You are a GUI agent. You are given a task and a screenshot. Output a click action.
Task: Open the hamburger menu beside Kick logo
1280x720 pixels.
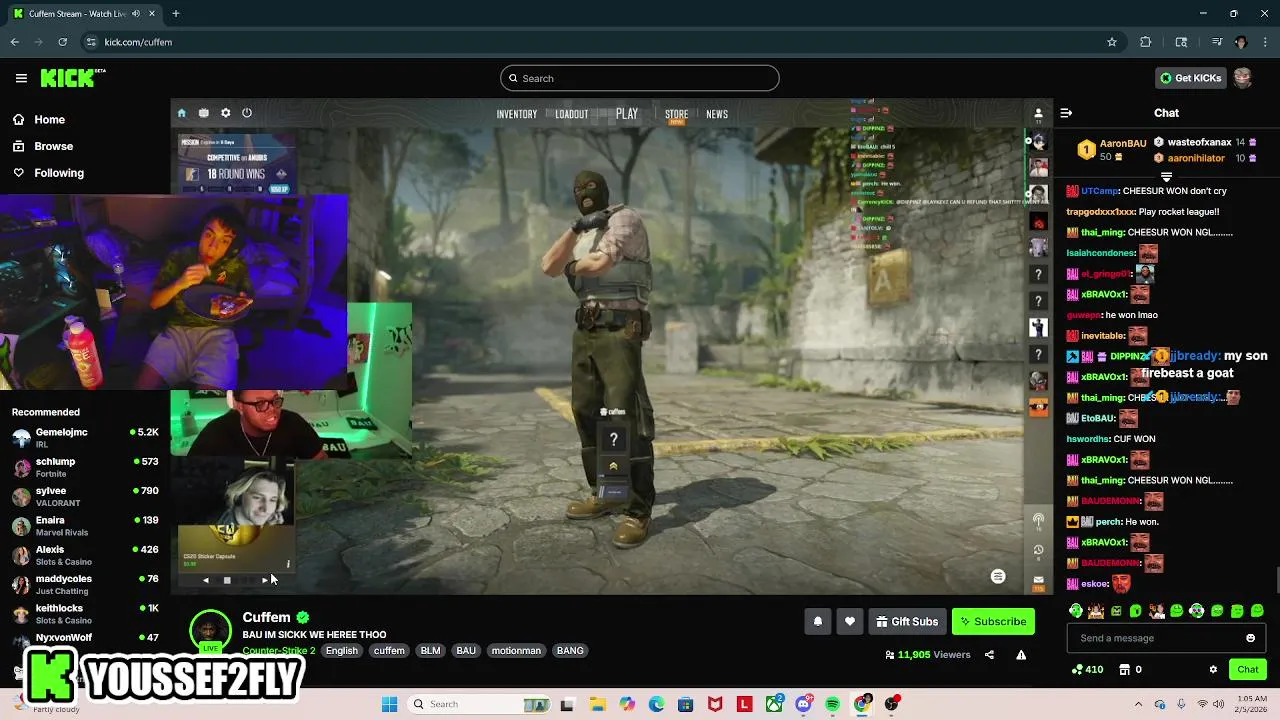(21, 78)
